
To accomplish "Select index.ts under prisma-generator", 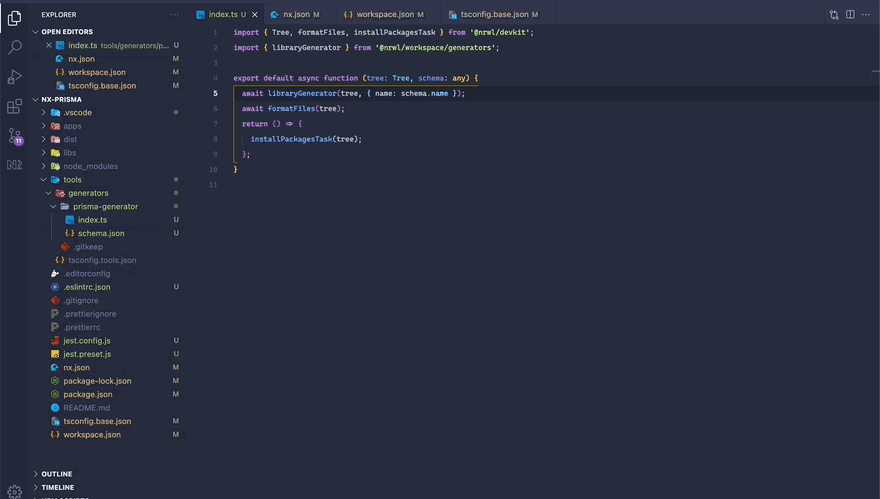I will coord(93,220).
